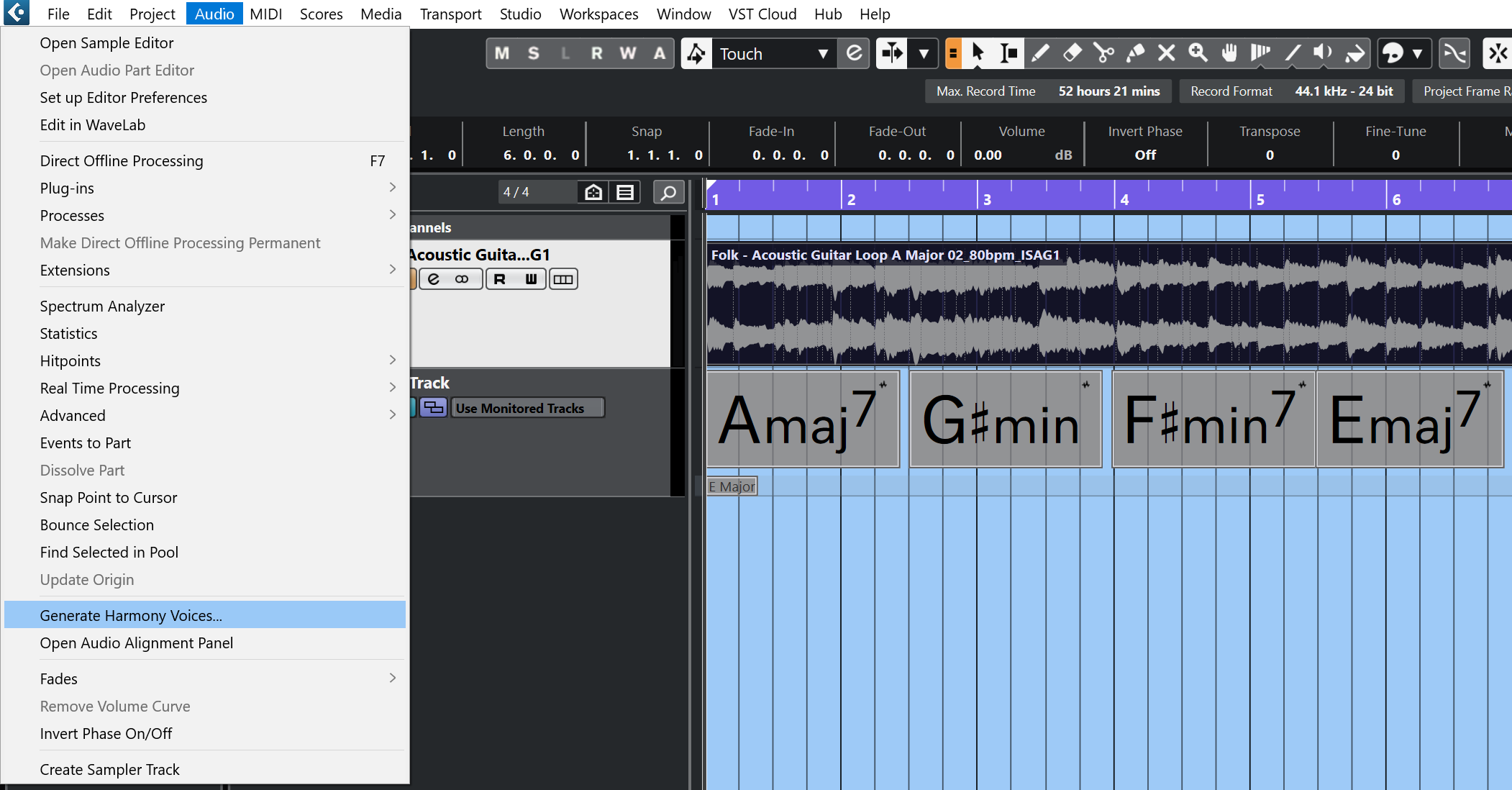
Task: Select the Play speaker tool
Action: point(1322,53)
